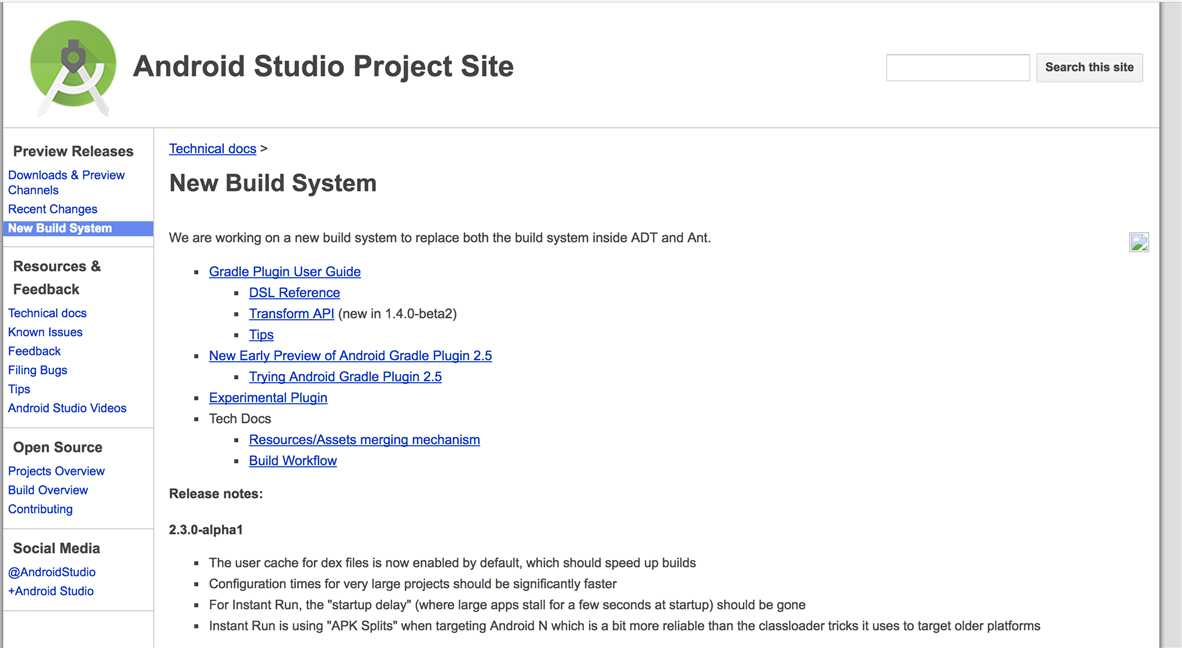Click the Instant Run startup delay bullet
1182x648 pixels.
pos(507,605)
